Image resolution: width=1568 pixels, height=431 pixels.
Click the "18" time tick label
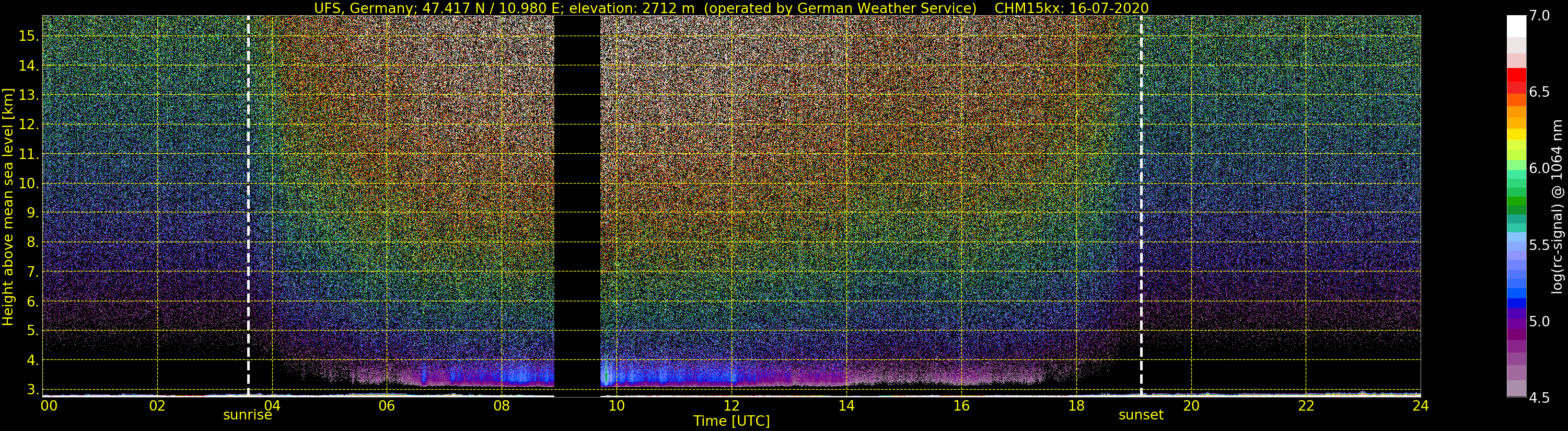(1076, 406)
